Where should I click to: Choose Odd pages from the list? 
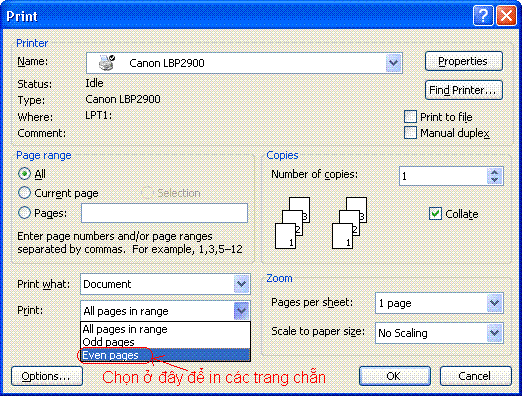166,342
